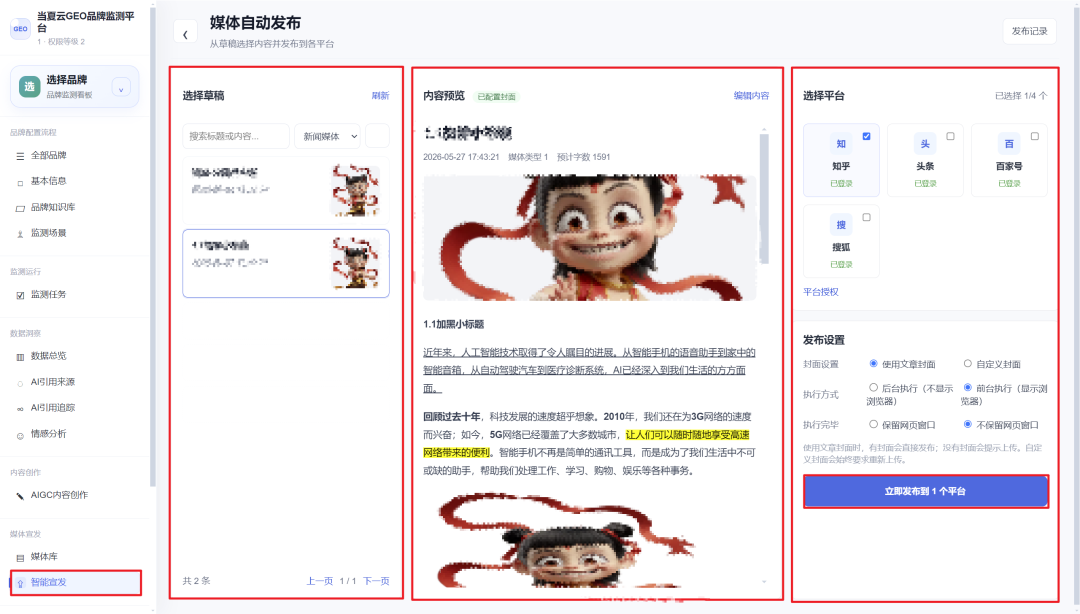Click the second bottom article image
This screenshot has width=1080, height=614.
(x=568, y=540)
